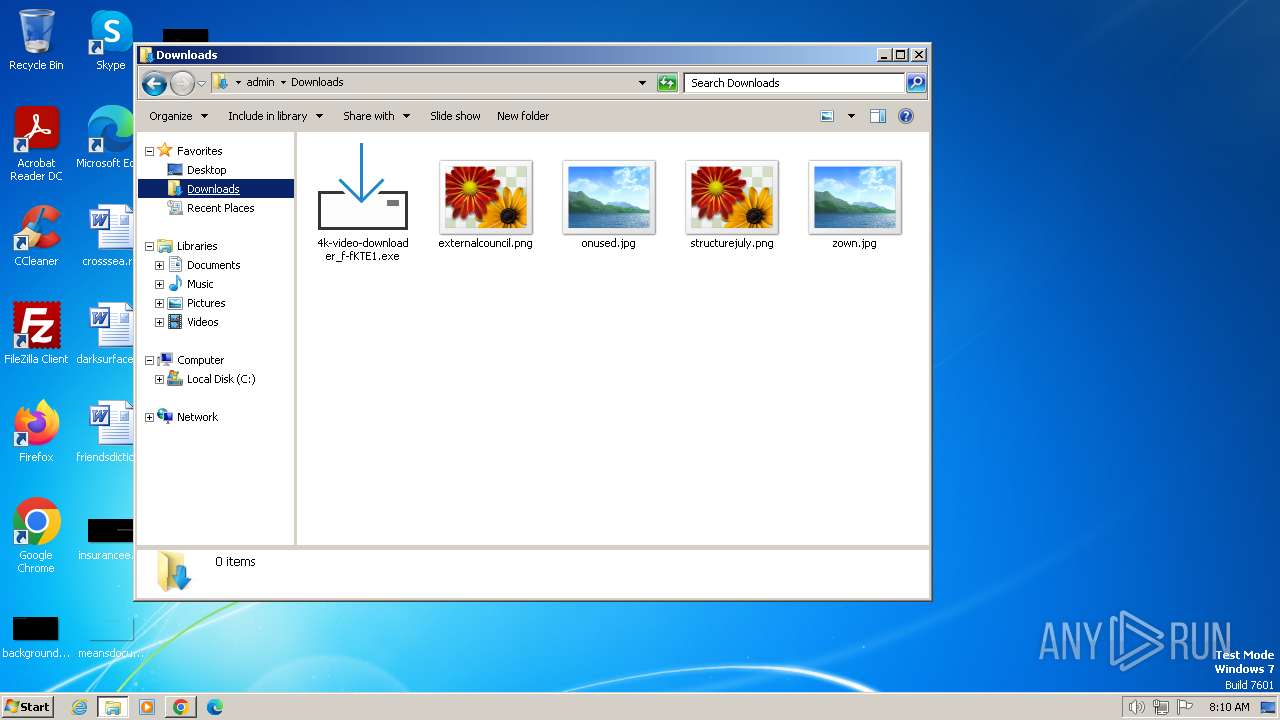
Task: Click the search magnifier icon
Action: point(915,83)
